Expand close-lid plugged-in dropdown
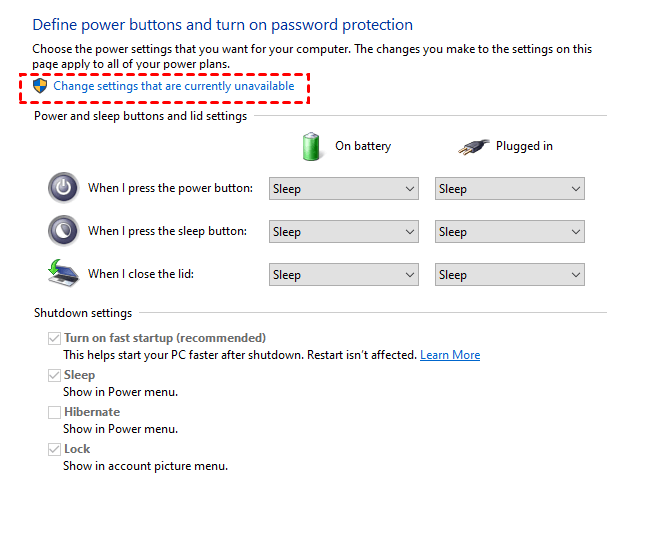The width and height of the screenshot is (651, 545). tap(510, 275)
